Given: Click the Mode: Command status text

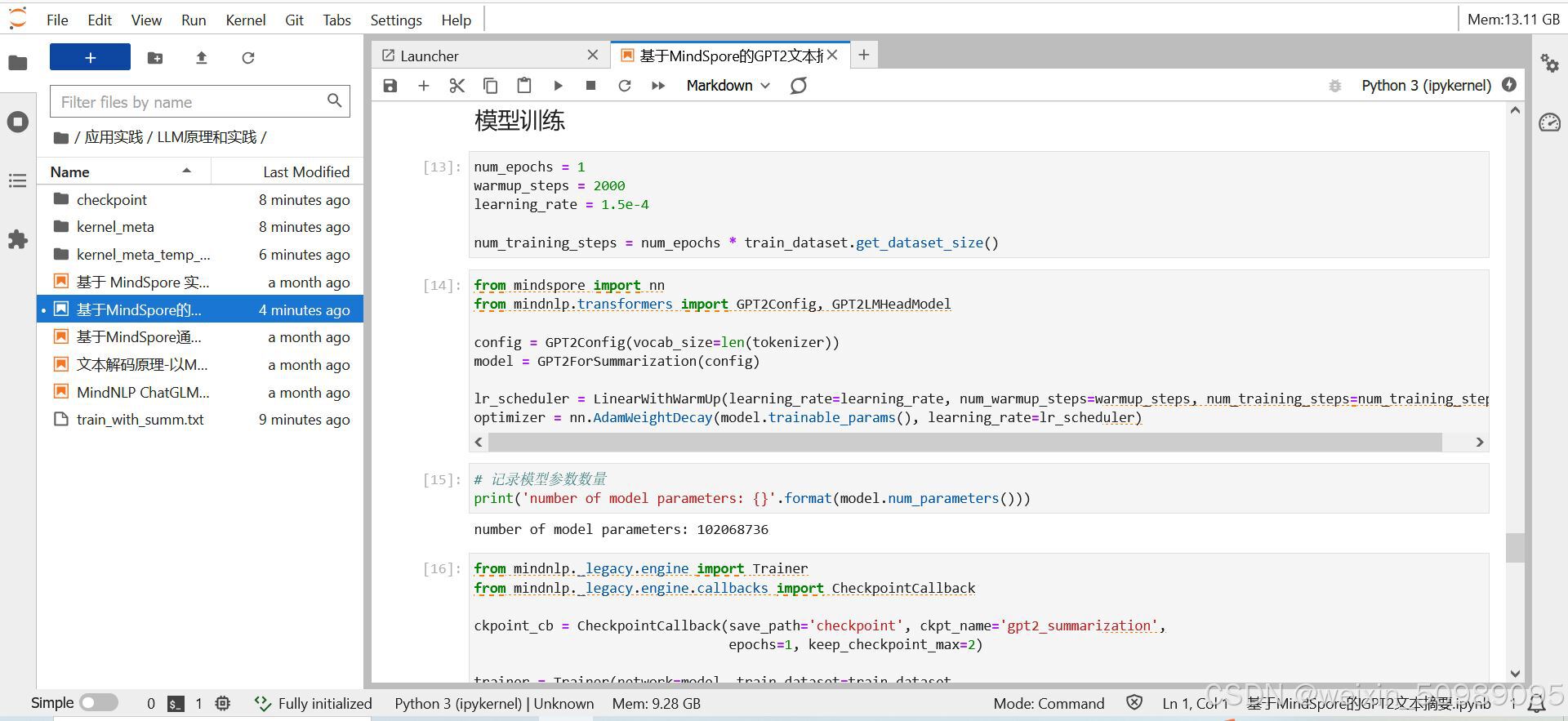Looking at the screenshot, I should pyautogui.click(x=1049, y=703).
